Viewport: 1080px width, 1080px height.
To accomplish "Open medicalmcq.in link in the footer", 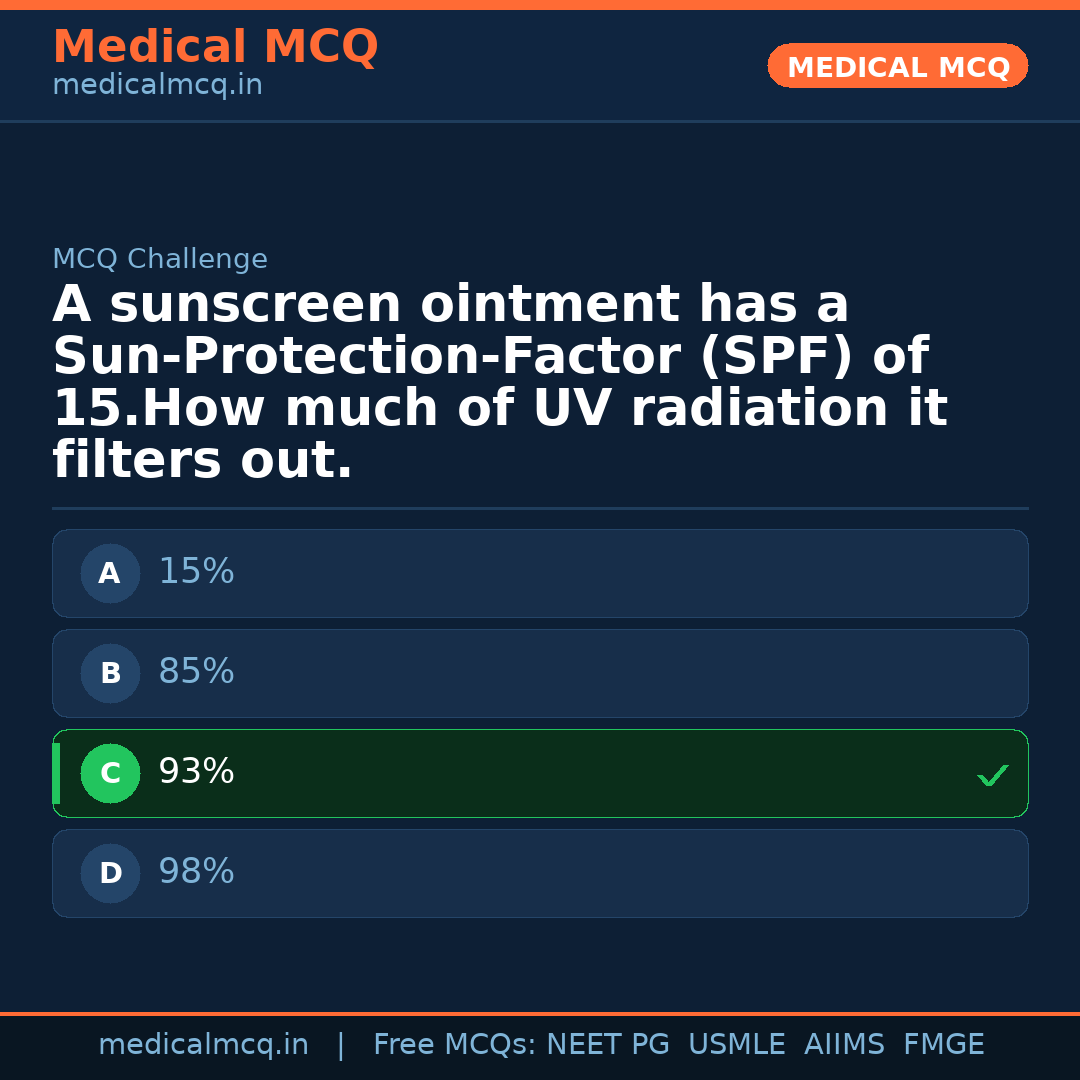I will [x=203, y=1045].
